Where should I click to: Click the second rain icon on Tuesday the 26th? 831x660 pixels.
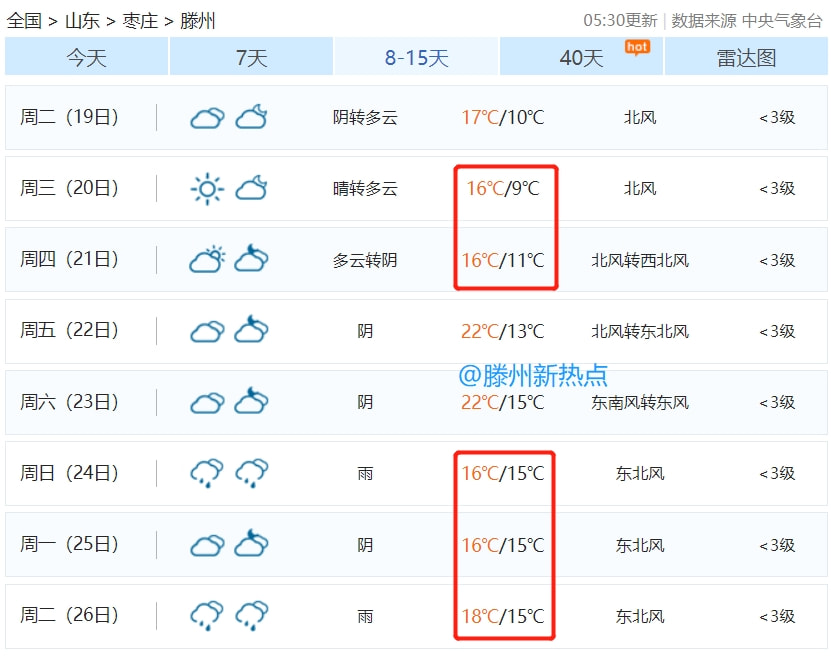tap(251, 615)
